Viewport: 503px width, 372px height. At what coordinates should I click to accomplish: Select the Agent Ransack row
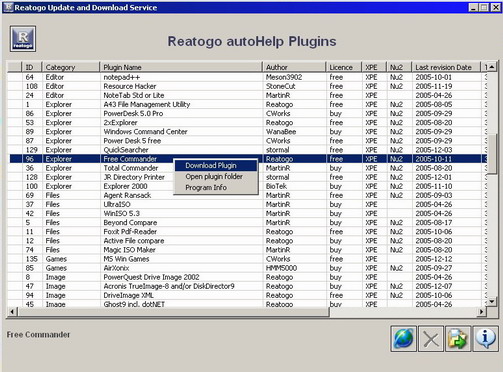pyautogui.click(x=247, y=195)
